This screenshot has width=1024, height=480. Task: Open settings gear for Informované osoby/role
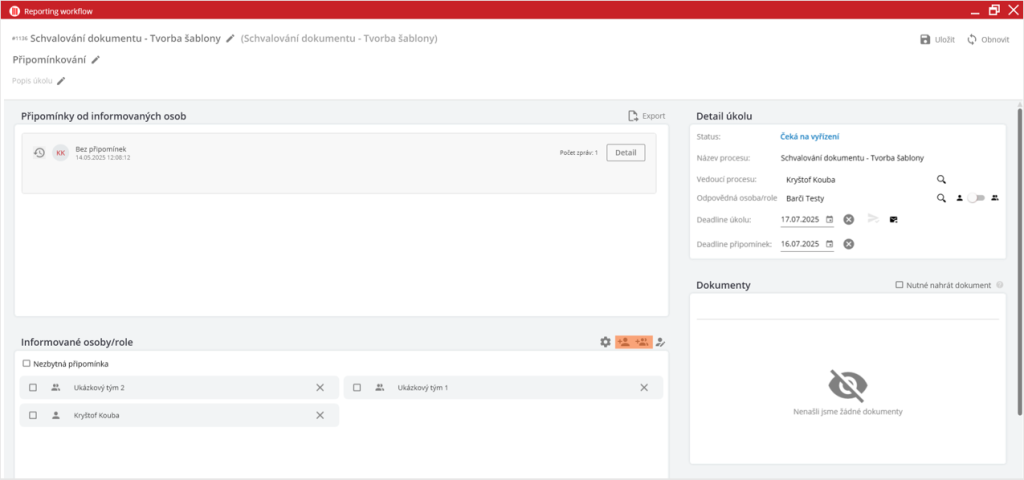click(x=605, y=342)
